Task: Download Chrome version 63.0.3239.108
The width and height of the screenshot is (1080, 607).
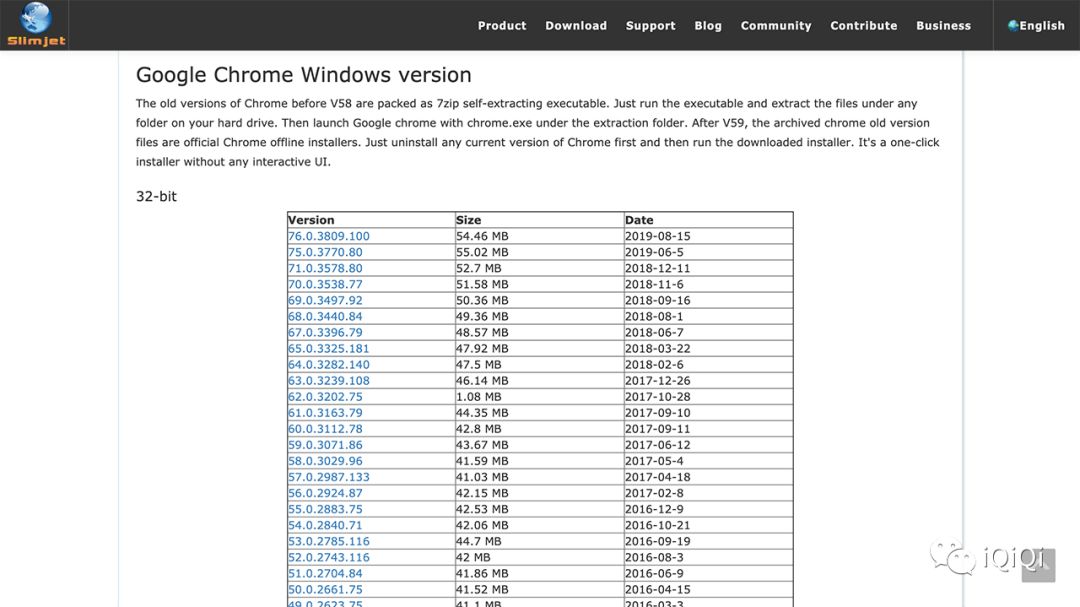Action: (329, 381)
